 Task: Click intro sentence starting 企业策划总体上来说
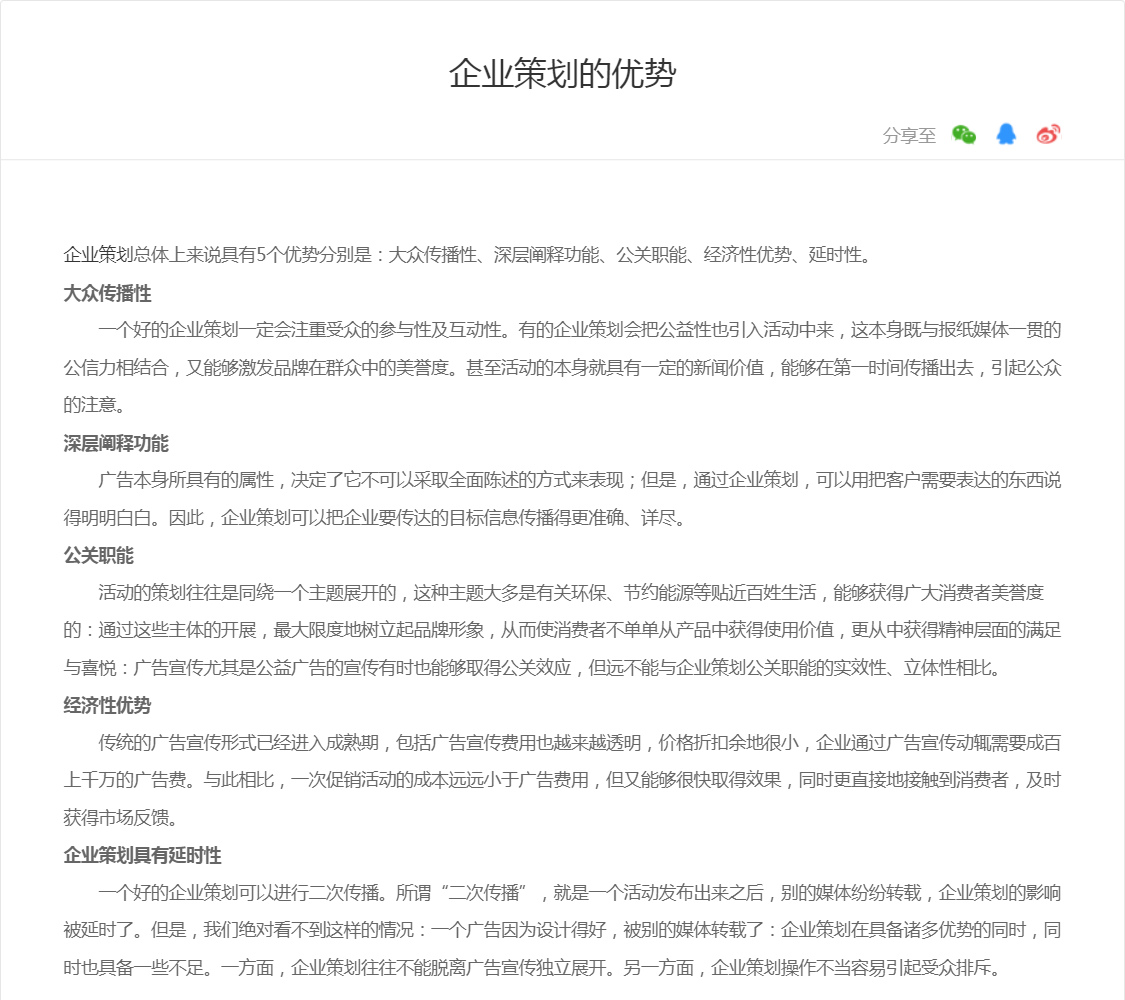click(x=467, y=255)
